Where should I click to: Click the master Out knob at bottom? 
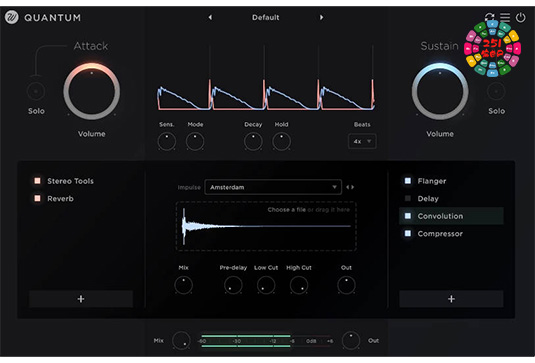(351, 340)
